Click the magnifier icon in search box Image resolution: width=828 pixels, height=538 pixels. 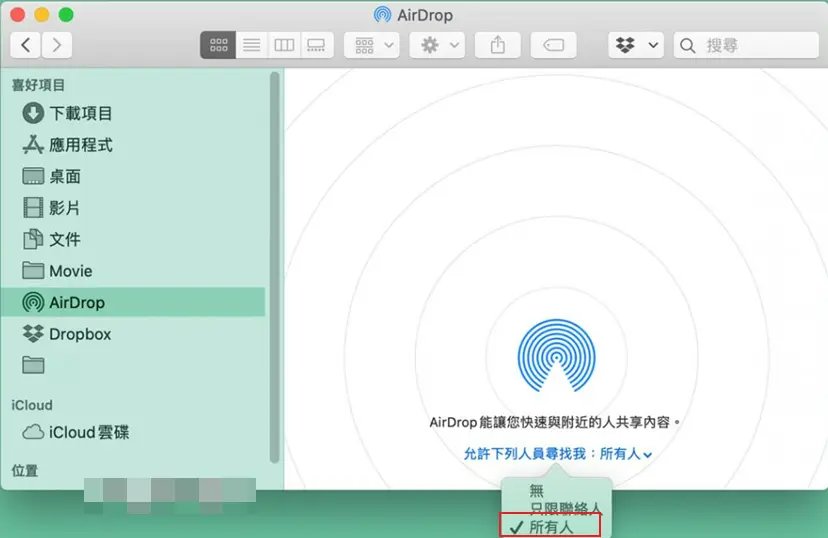point(687,46)
